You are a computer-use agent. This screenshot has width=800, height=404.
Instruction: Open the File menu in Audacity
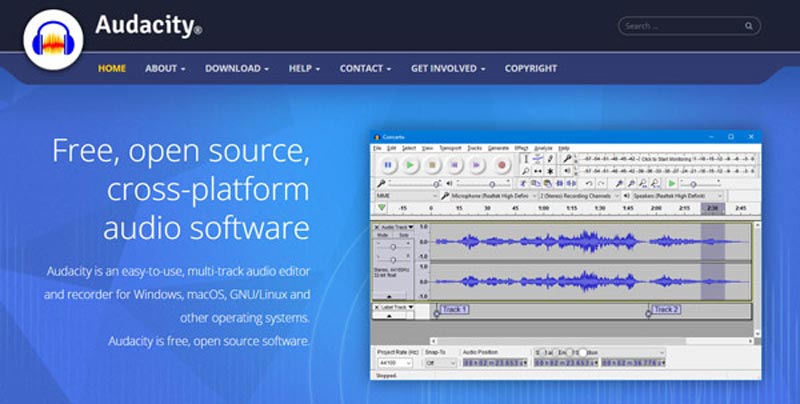[x=377, y=148]
